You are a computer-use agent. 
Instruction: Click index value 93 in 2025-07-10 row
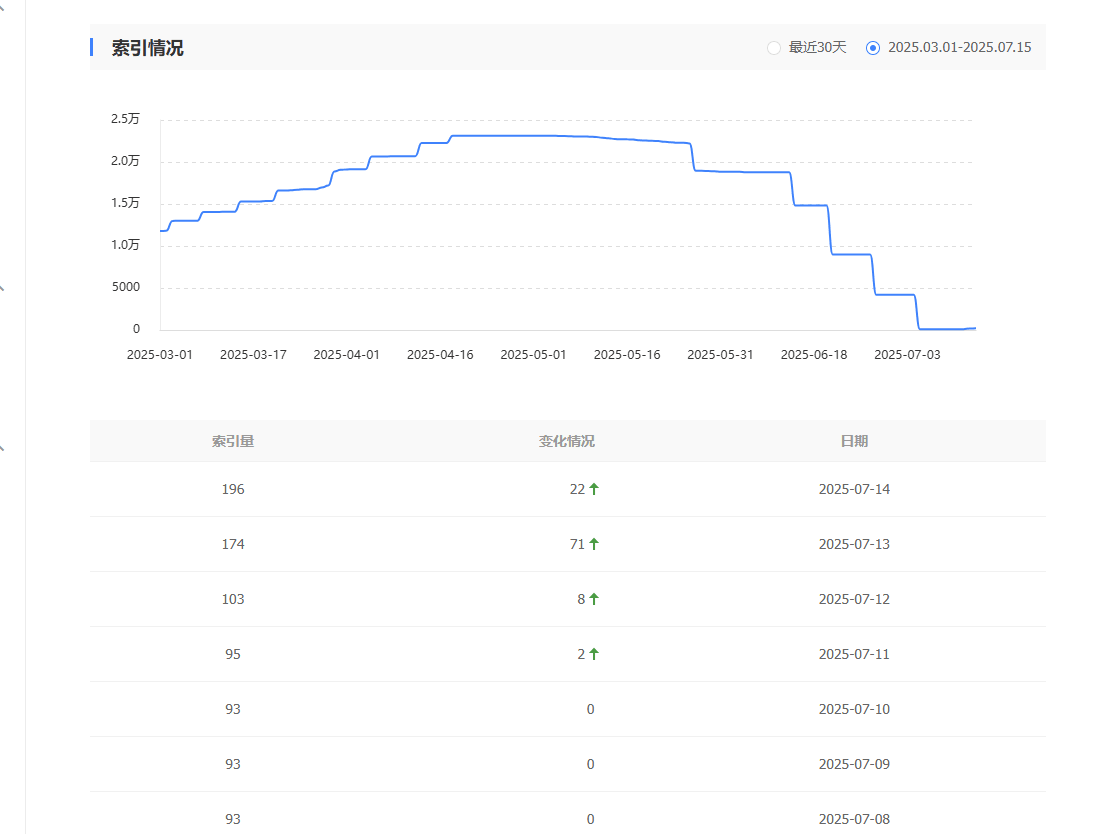pyautogui.click(x=233, y=709)
